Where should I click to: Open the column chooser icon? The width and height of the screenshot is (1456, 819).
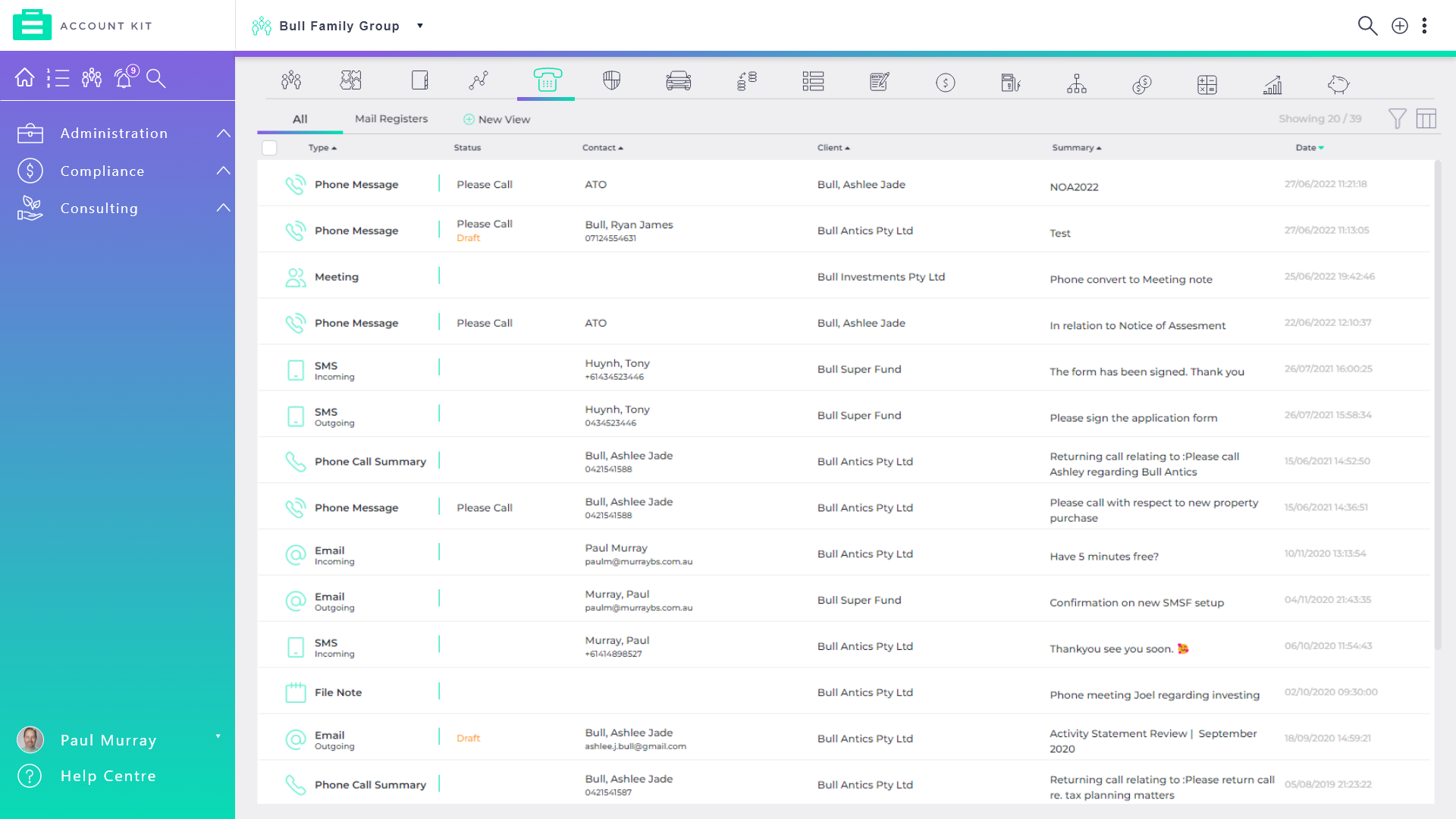[x=1426, y=118]
